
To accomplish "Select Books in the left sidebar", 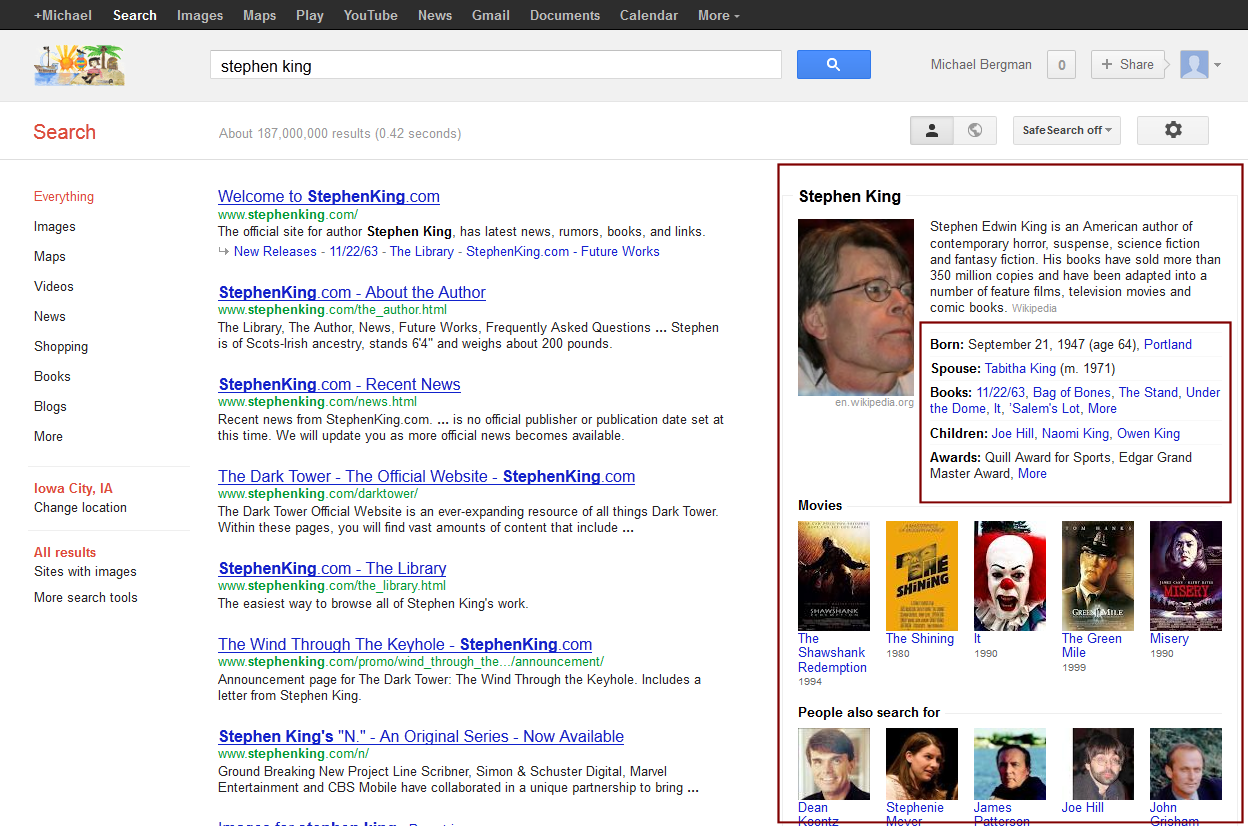I will click(x=52, y=377).
